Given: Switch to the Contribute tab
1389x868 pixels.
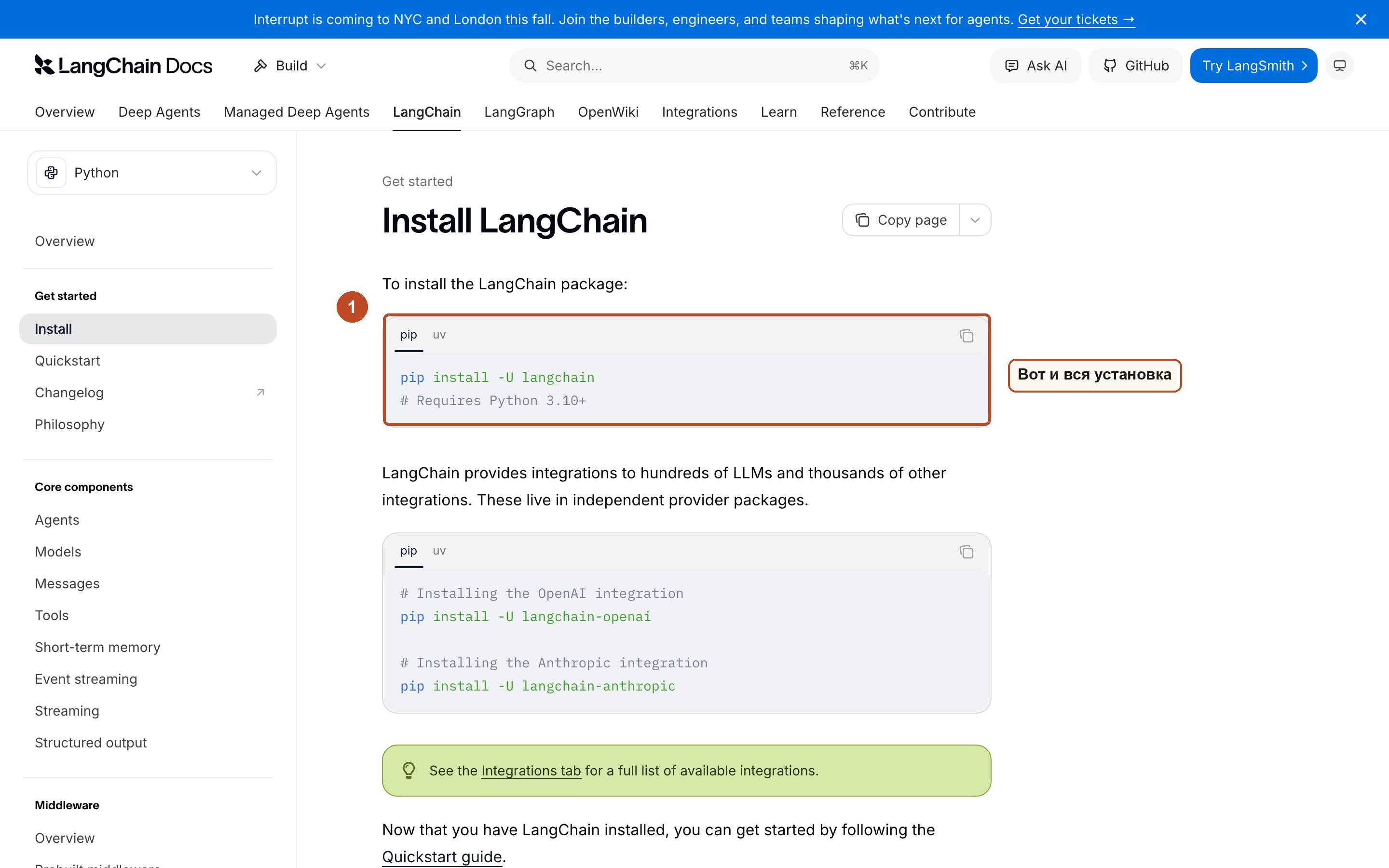Looking at the screenshot, I should tap(942, 112).
